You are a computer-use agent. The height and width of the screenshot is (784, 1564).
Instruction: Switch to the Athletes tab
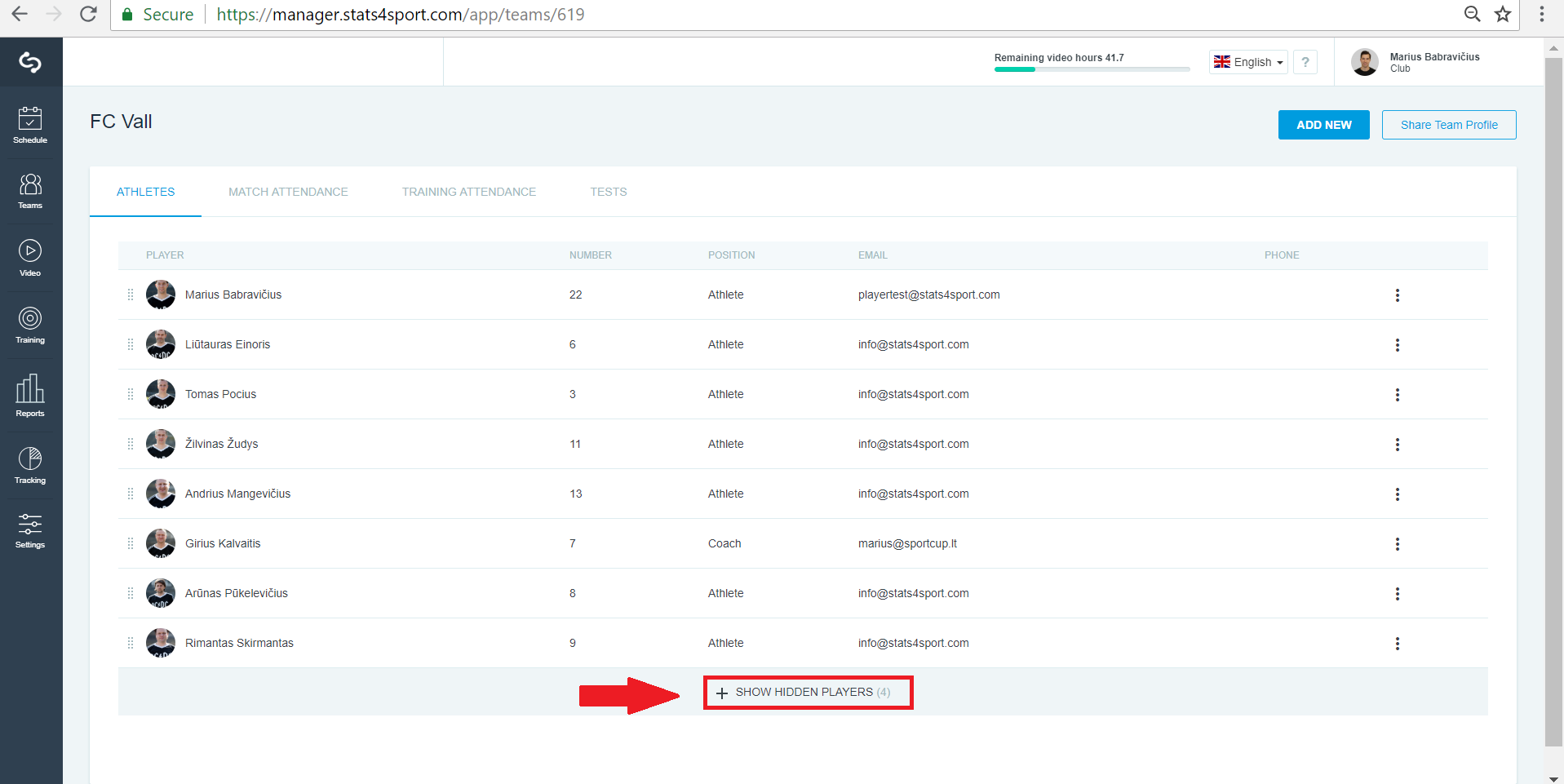point(145,192)
